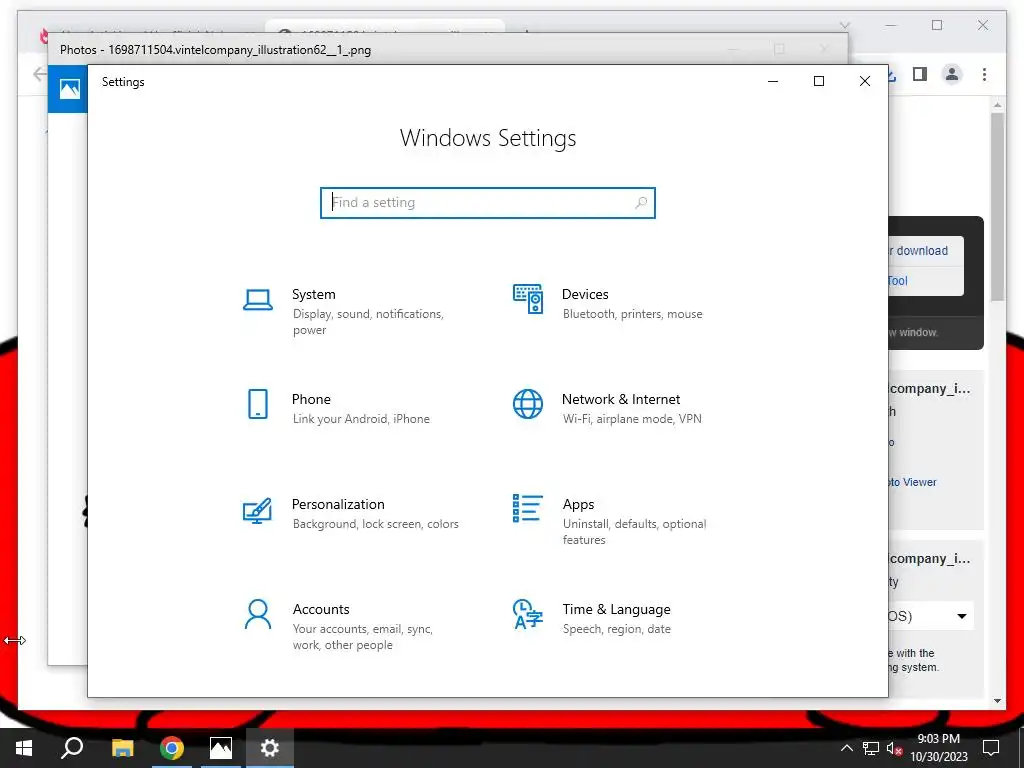
Task: Close the Settings window
Action: point(865,81)
